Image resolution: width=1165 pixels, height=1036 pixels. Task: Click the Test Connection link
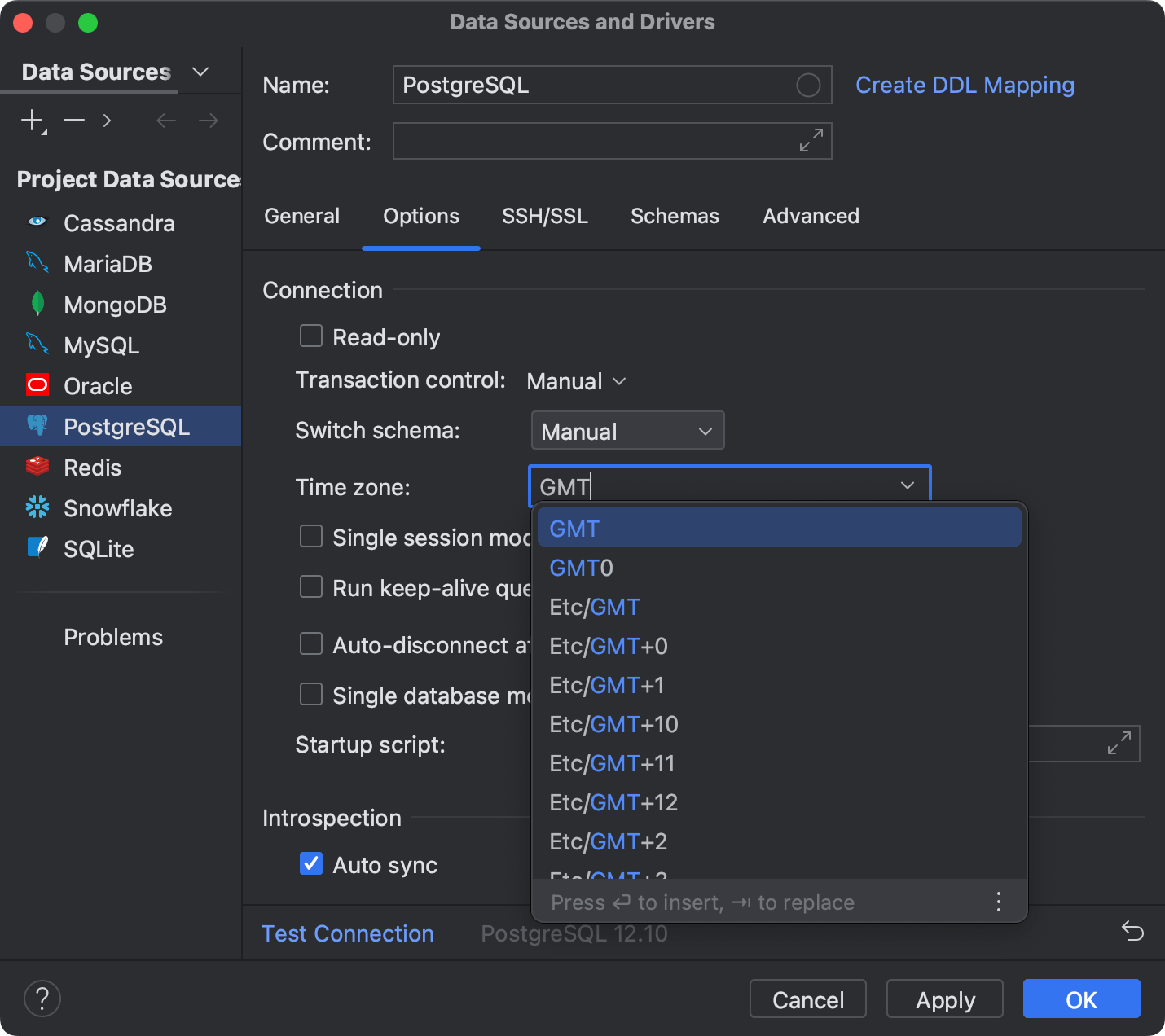click(348, 933)
